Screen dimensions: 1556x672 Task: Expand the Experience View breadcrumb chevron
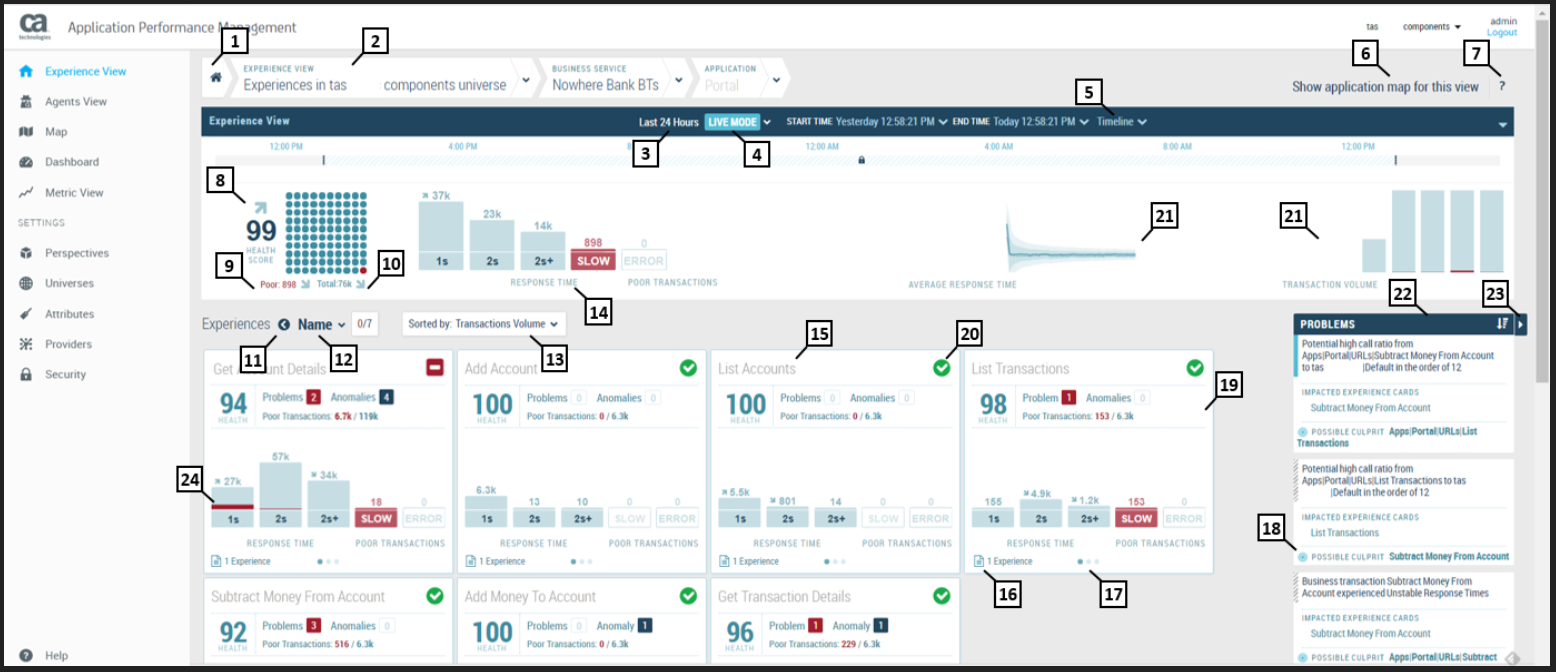[x=526, y=79]
